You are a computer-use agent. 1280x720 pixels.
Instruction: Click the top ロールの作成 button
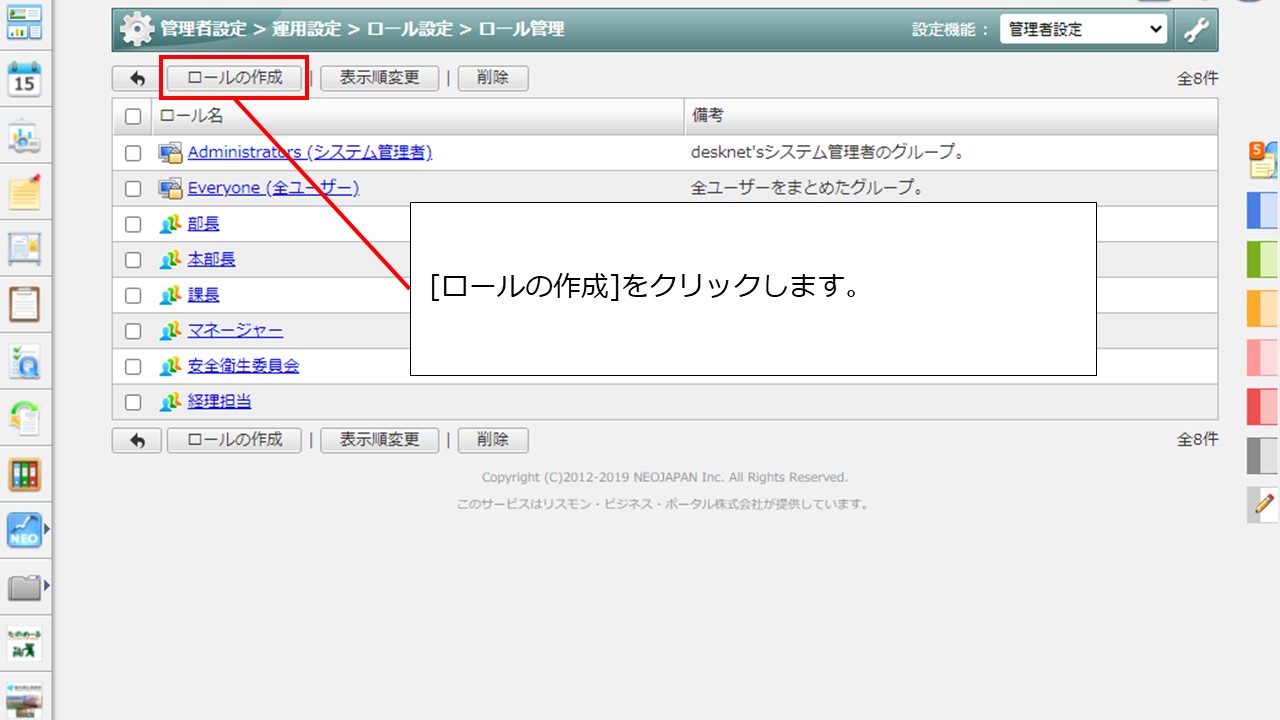pos(234,78)
